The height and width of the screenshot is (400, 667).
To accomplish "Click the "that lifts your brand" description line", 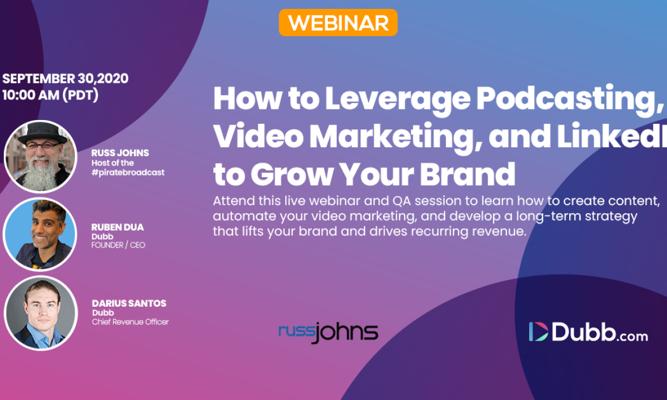I will pyautogui.click(x=370, y=231).
